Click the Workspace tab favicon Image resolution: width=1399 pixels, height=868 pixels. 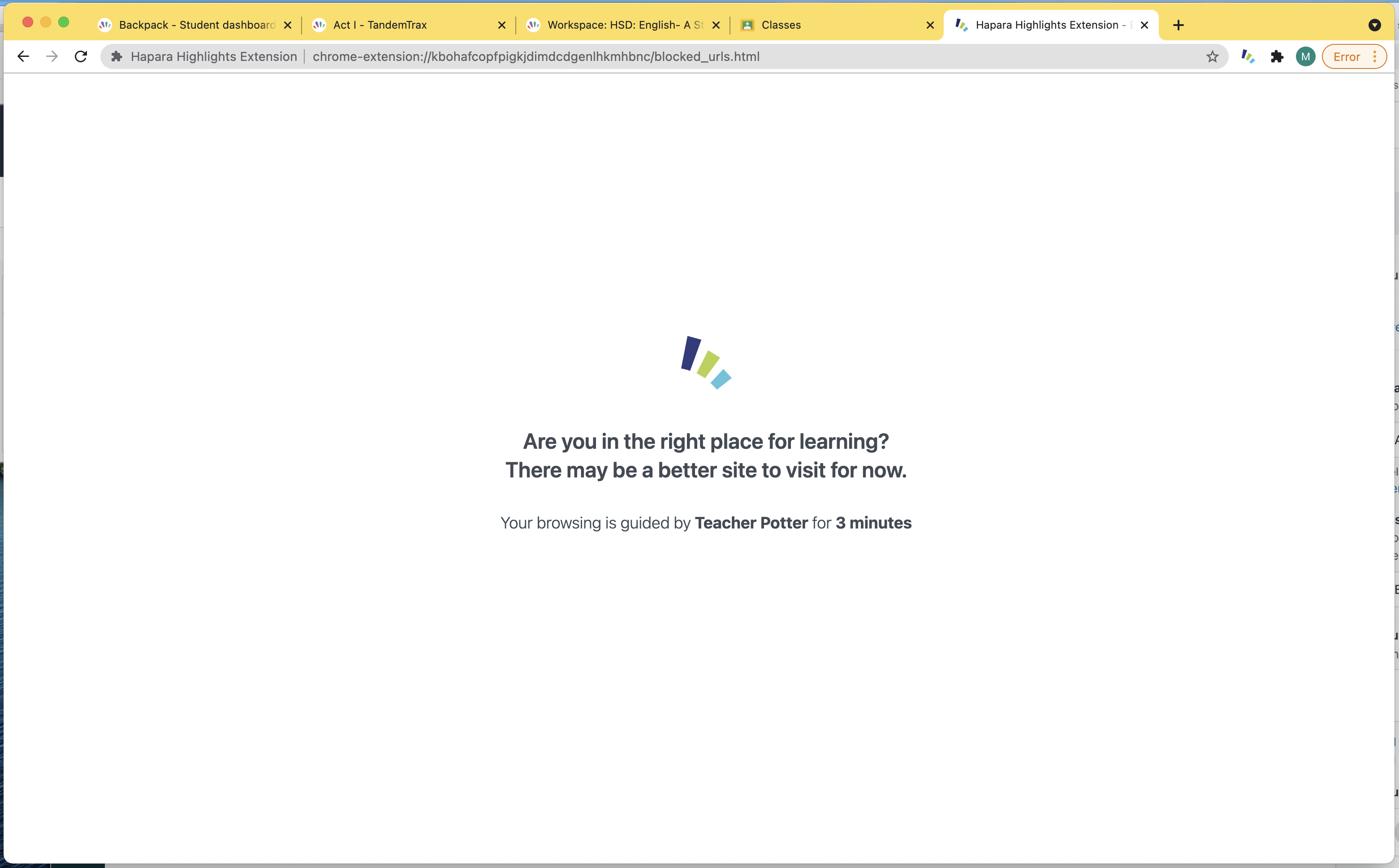533,25
